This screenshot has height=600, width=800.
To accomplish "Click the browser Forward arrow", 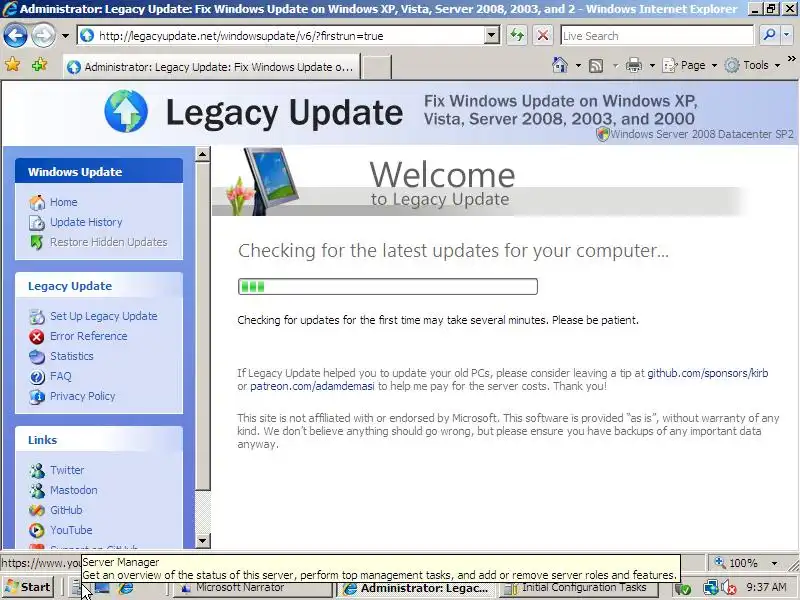I will (43, 36).
